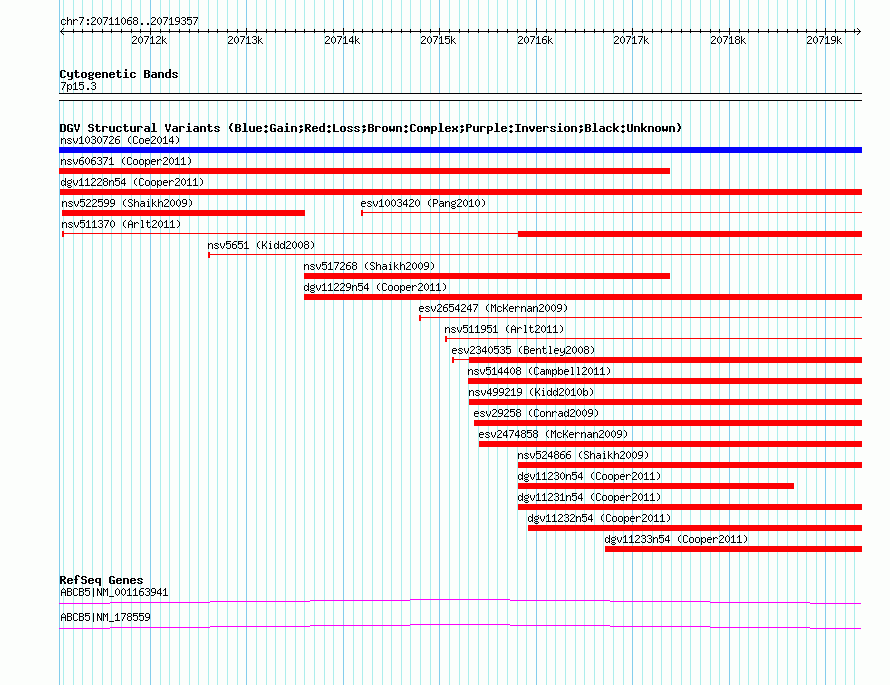Click the thick segment of nsv511370 bar
Image resolution: width=890 pixels, height=685 pixels.
(x=690, y=234)
